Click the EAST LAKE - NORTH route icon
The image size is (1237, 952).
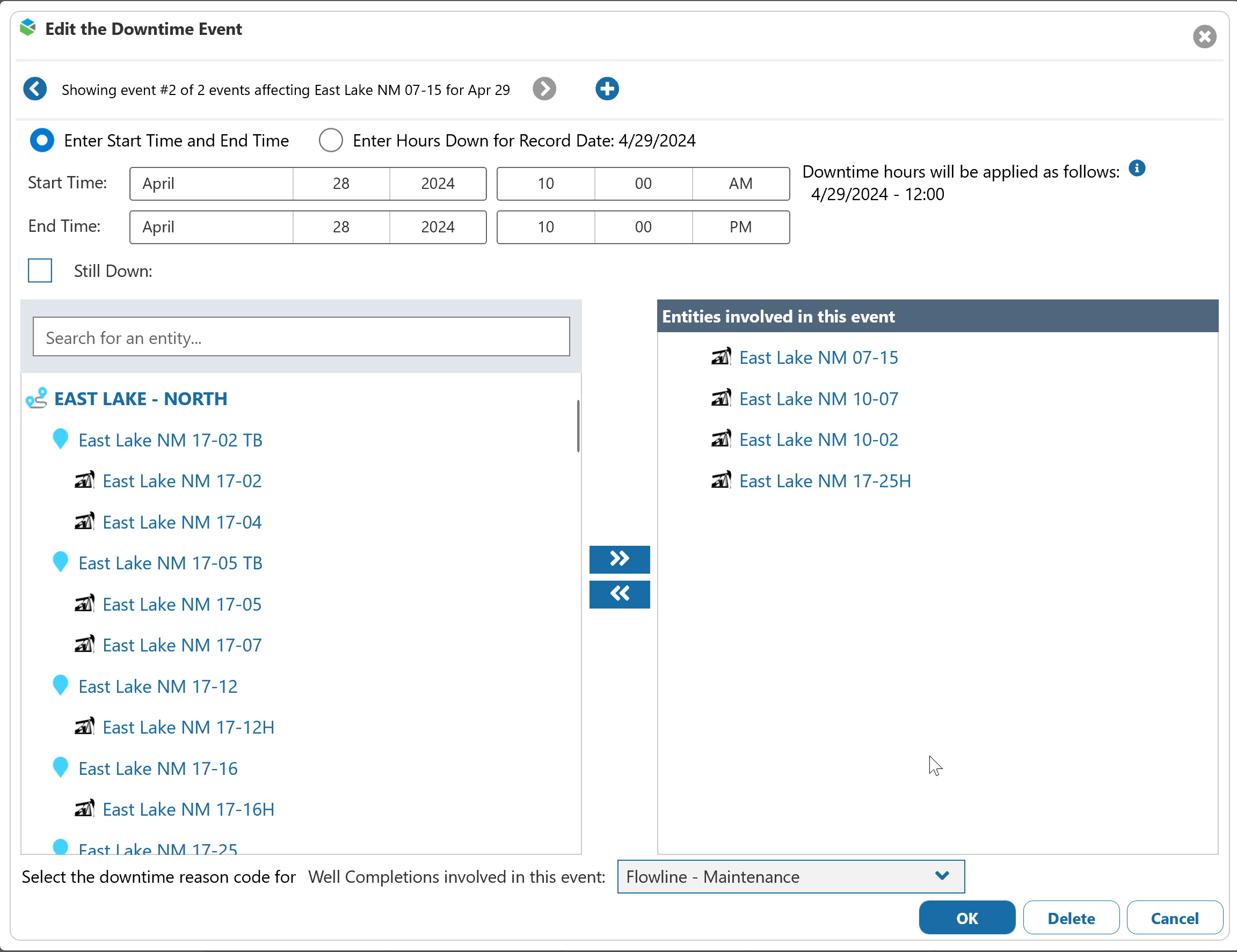click(37, 399)
